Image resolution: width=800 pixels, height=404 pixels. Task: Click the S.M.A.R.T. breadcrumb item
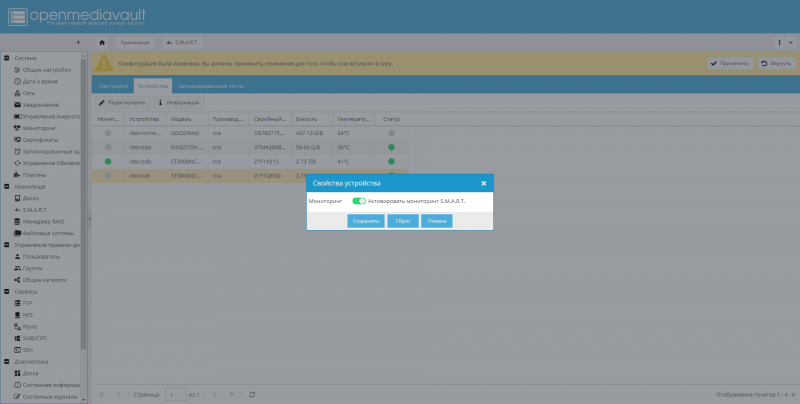pyautogui.click(x=183, y=42)
